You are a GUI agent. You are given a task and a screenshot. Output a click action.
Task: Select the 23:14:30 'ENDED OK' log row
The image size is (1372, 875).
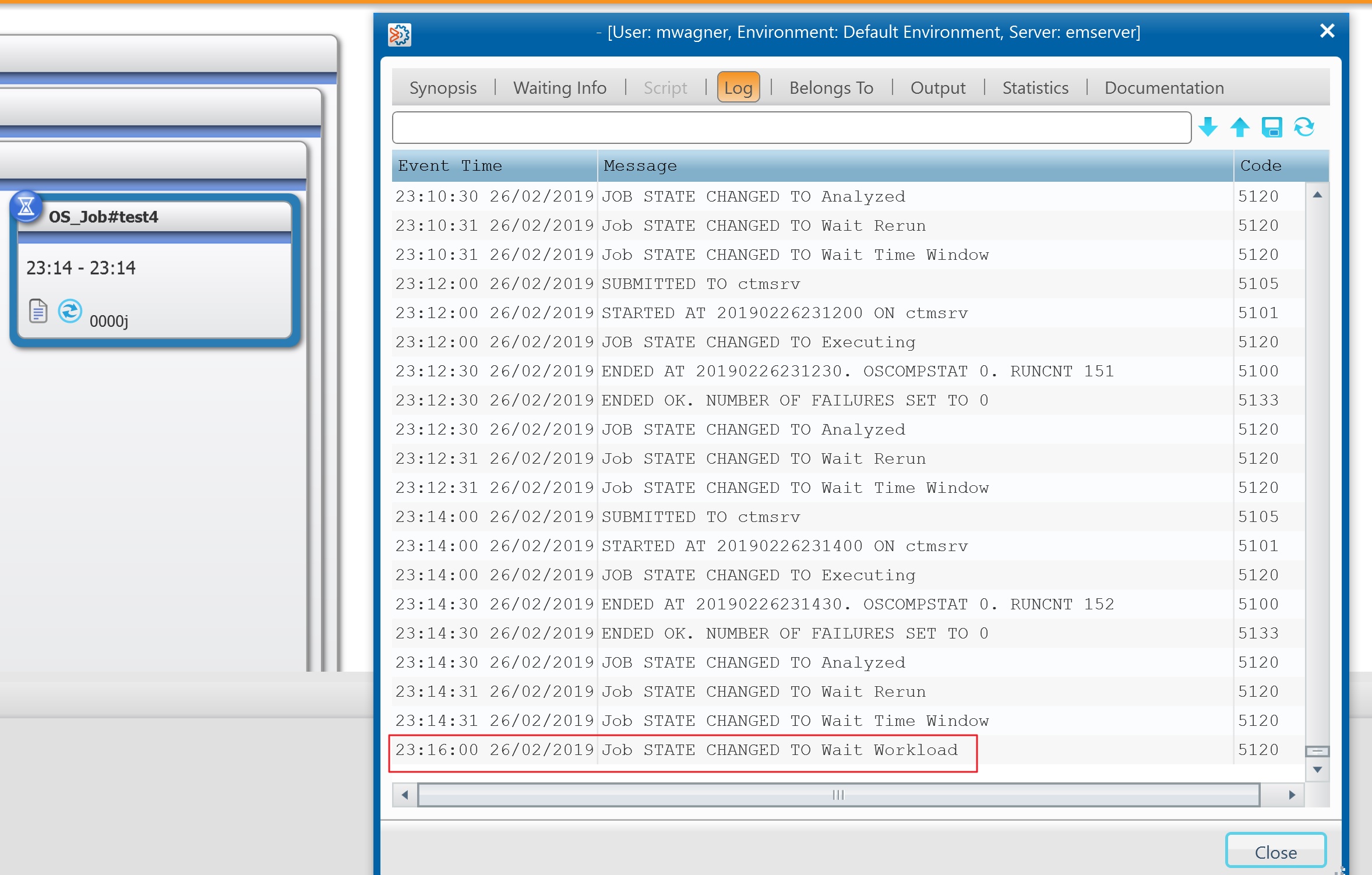(848, 633)
